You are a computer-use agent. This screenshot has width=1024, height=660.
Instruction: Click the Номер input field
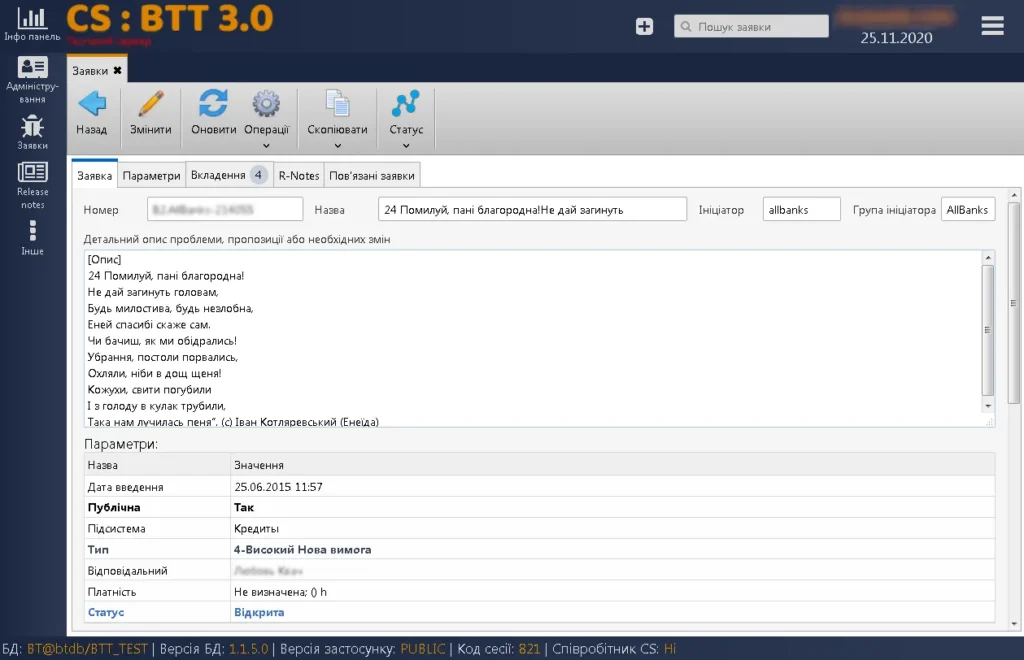coord(225,210)
